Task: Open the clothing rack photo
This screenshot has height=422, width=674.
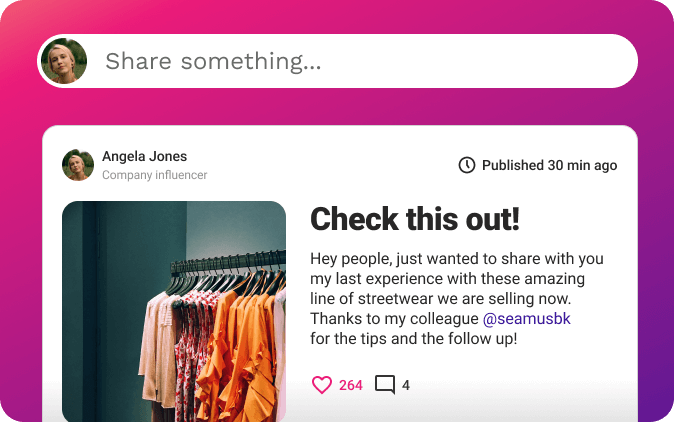Action: coord(174,311)
